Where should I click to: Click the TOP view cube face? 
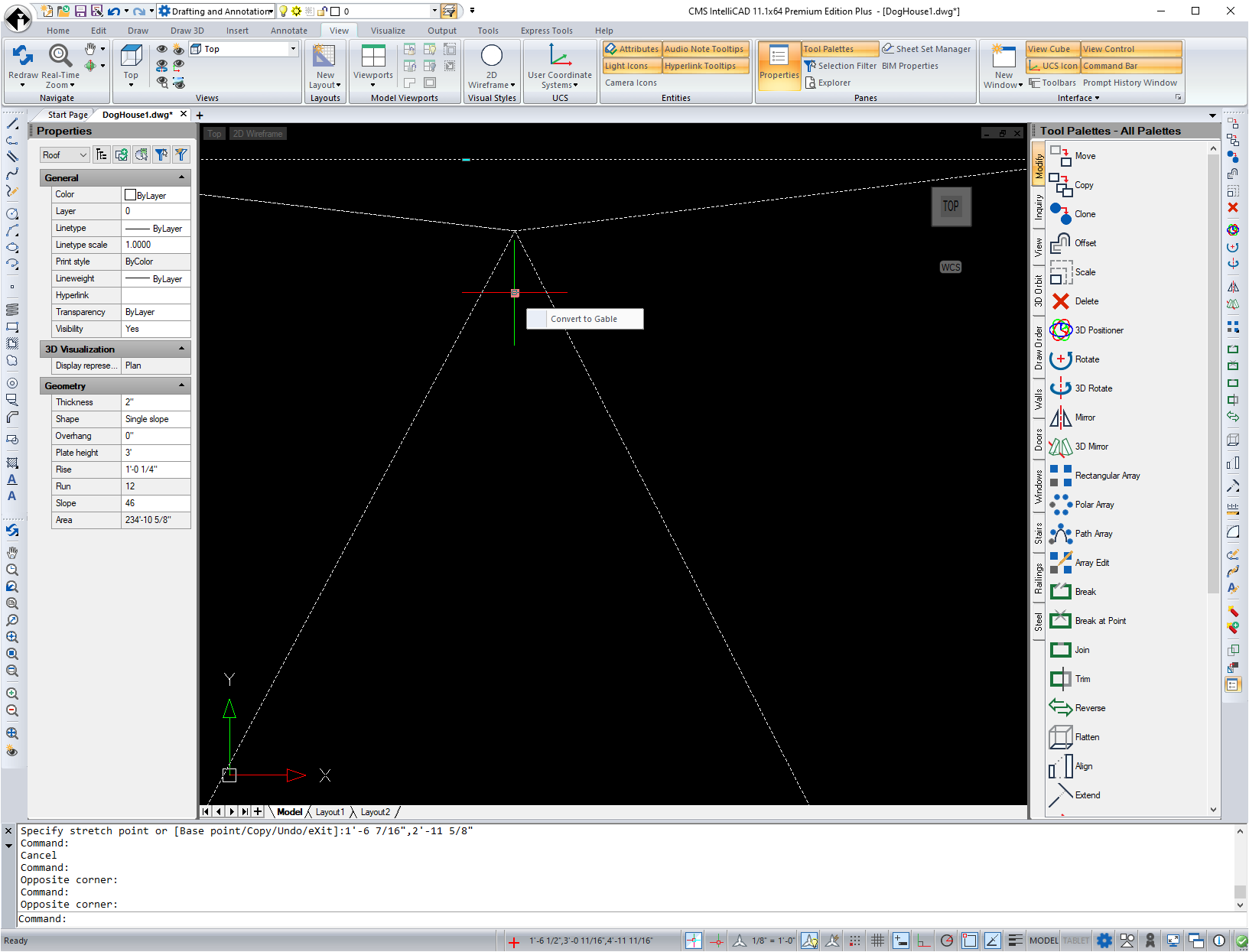[x=951, y=206]
